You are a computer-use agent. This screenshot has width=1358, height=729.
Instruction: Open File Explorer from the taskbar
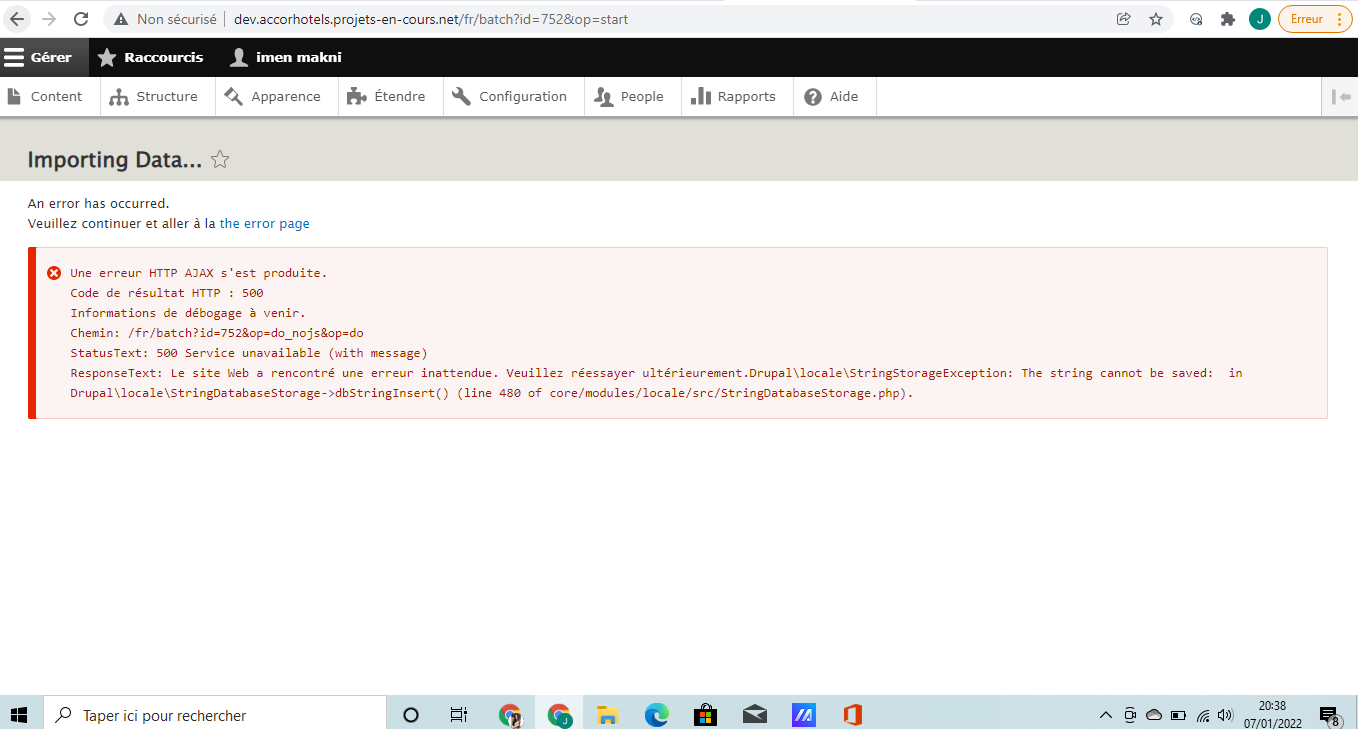(x=607, y=714)
